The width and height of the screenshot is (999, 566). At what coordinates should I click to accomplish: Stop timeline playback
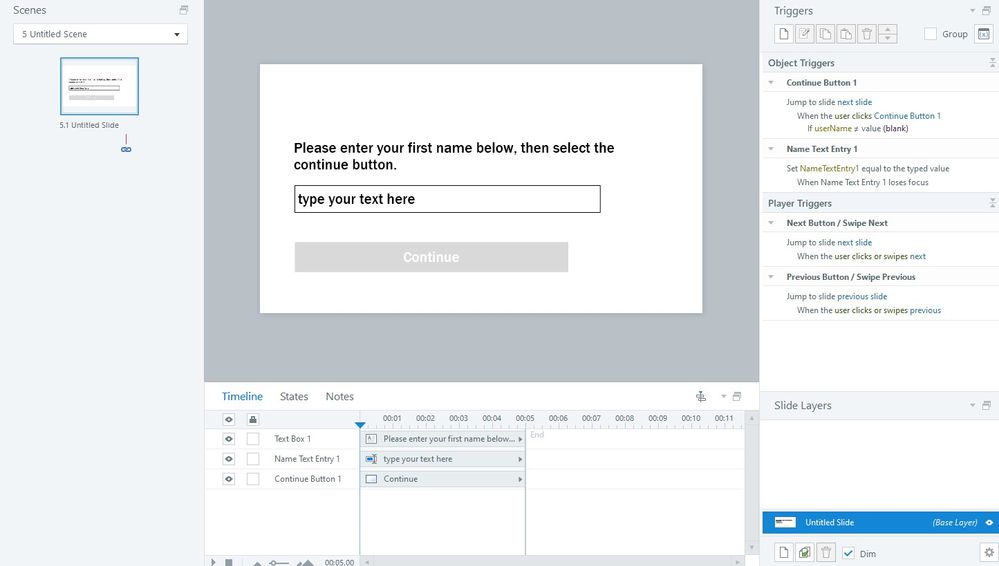[x=229, y=562]
